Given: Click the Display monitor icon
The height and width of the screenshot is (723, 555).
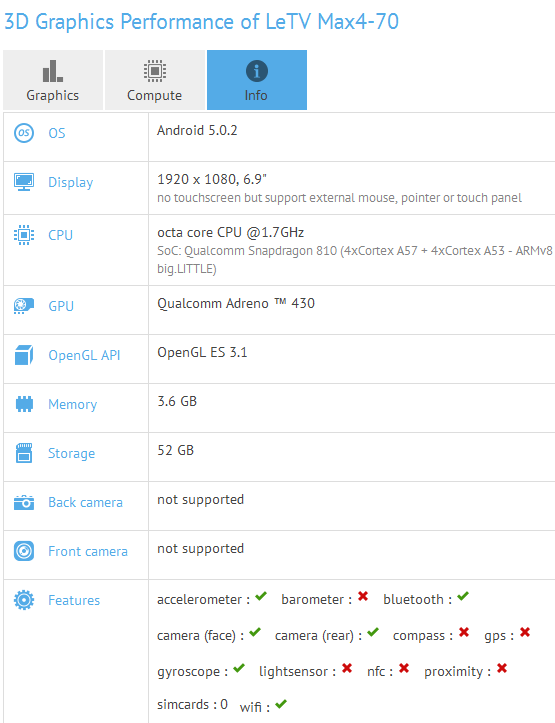Looking at the screenshot, I should click(x=24, y=182).
